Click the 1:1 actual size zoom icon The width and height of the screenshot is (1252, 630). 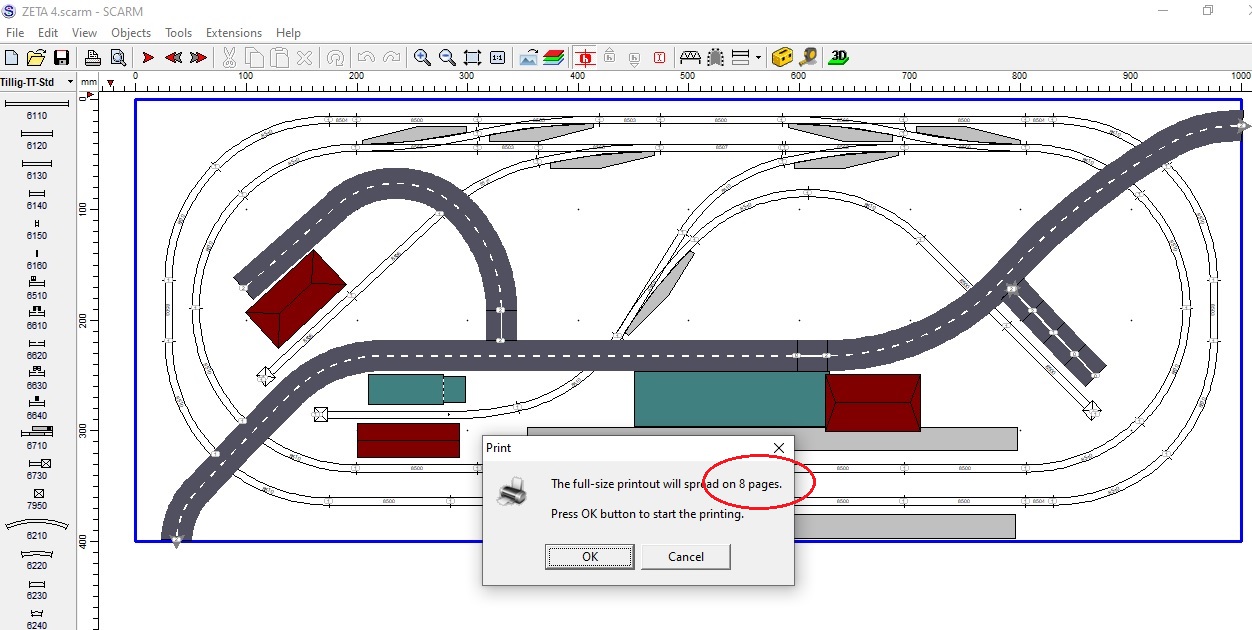(x=498, y=58)
